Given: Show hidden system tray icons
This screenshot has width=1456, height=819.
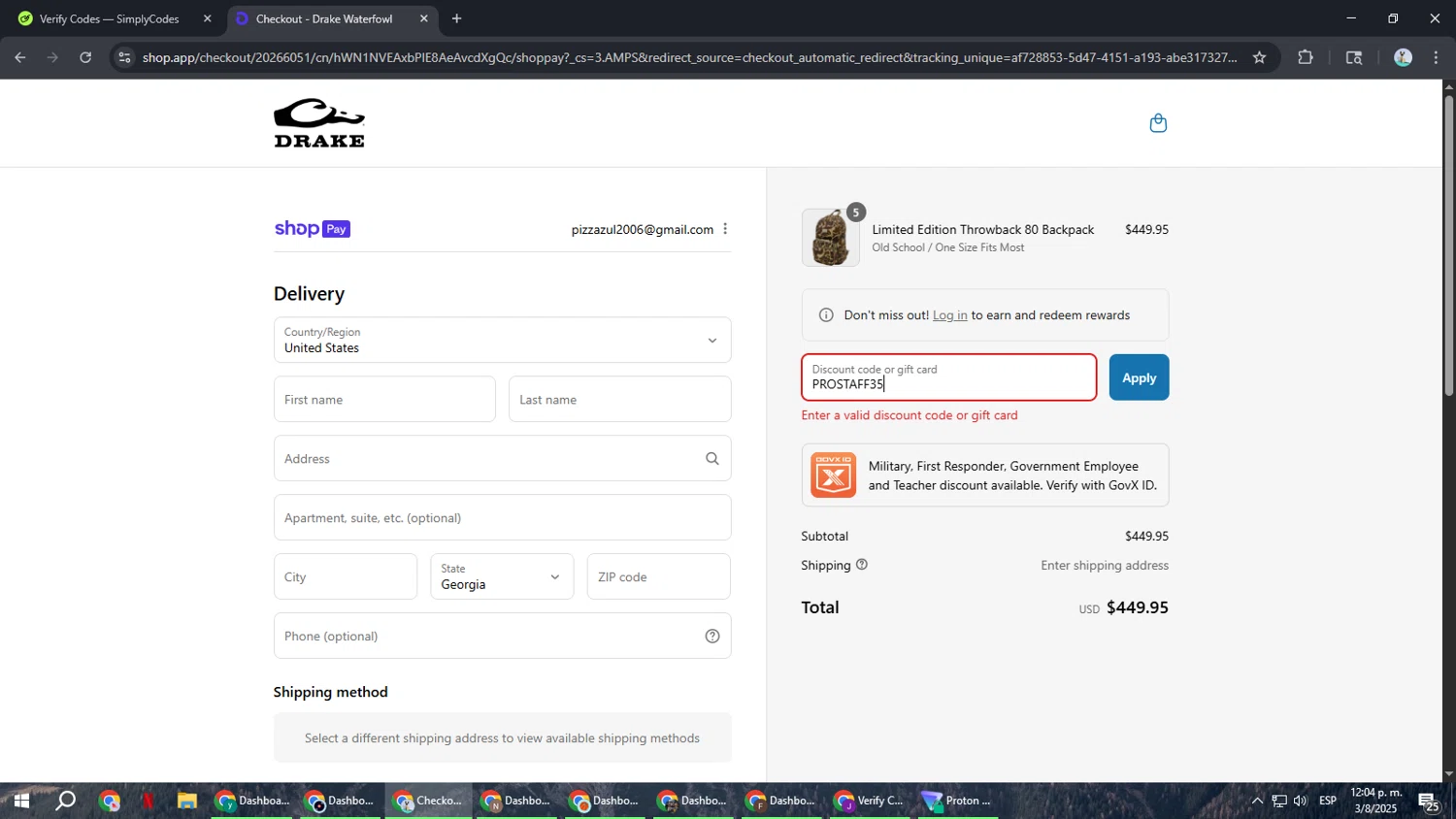Looking at the screenshot, I should tap(1257, 801).
